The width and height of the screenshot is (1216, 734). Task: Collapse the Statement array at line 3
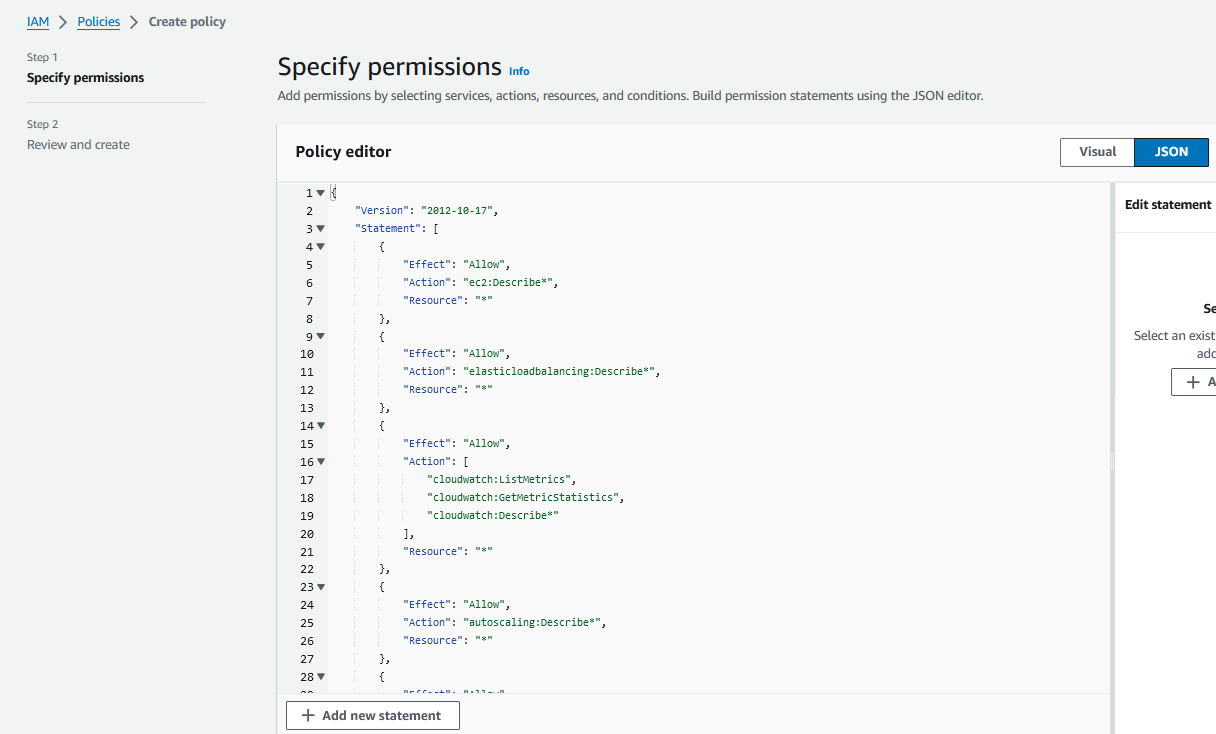coord(320,229)
